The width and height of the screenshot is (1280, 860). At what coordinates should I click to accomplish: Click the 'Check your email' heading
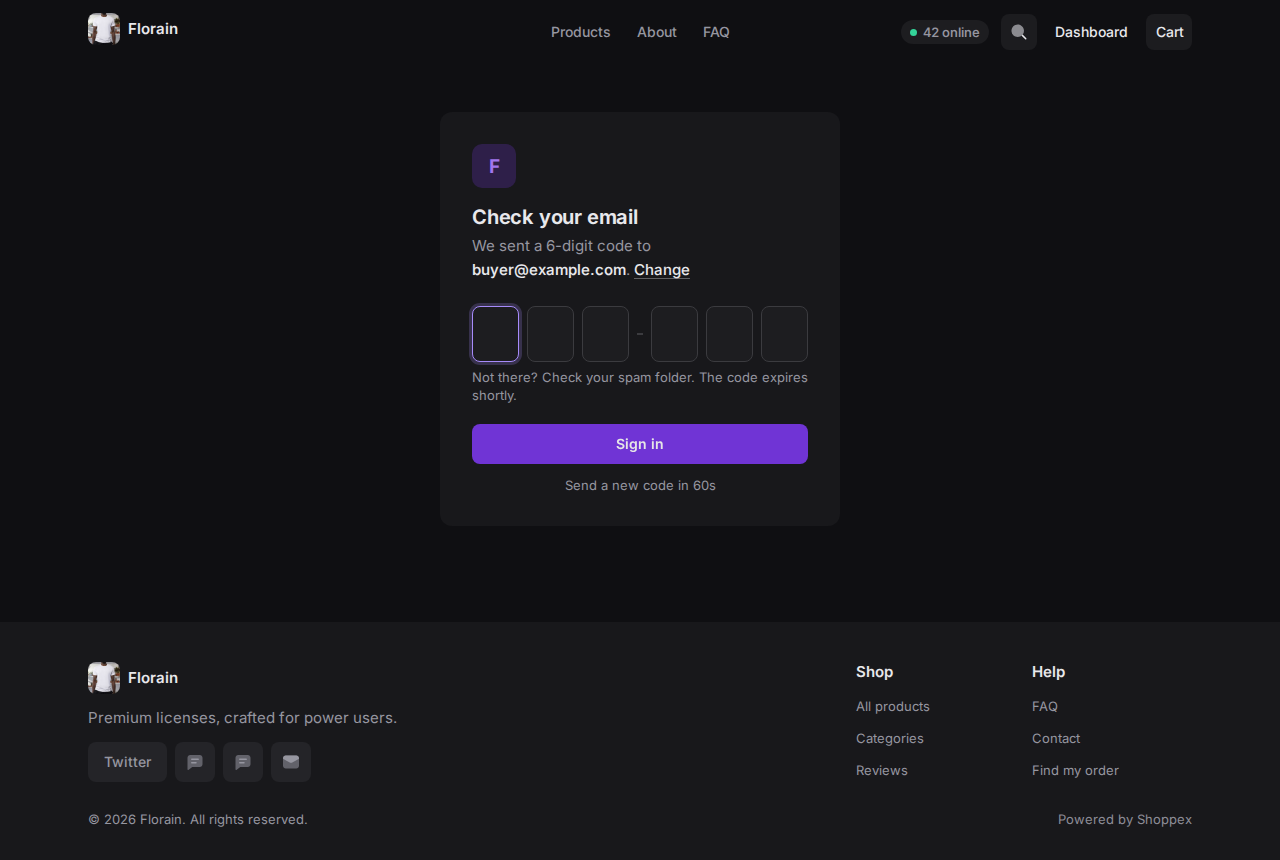555,217
